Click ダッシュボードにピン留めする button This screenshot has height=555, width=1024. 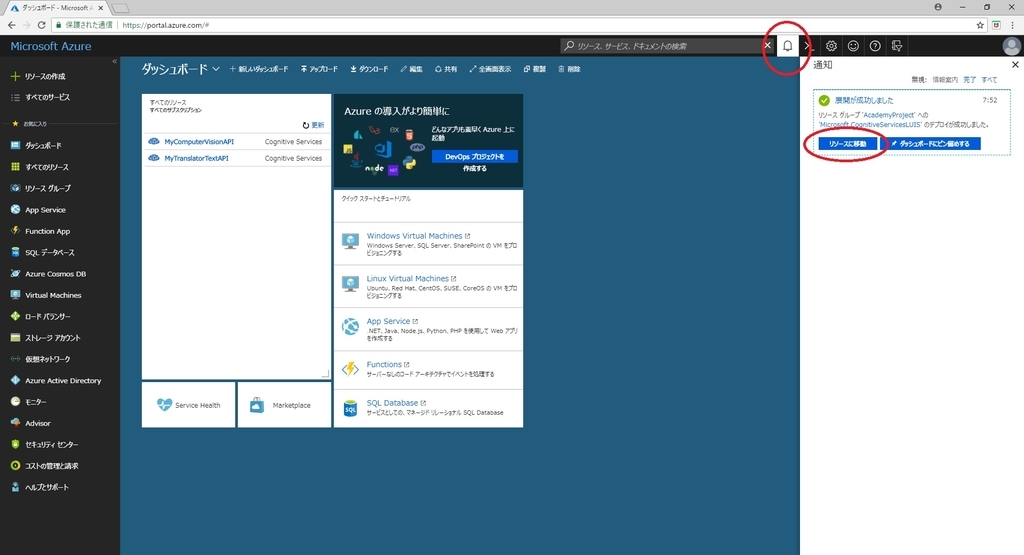(931, 144)
